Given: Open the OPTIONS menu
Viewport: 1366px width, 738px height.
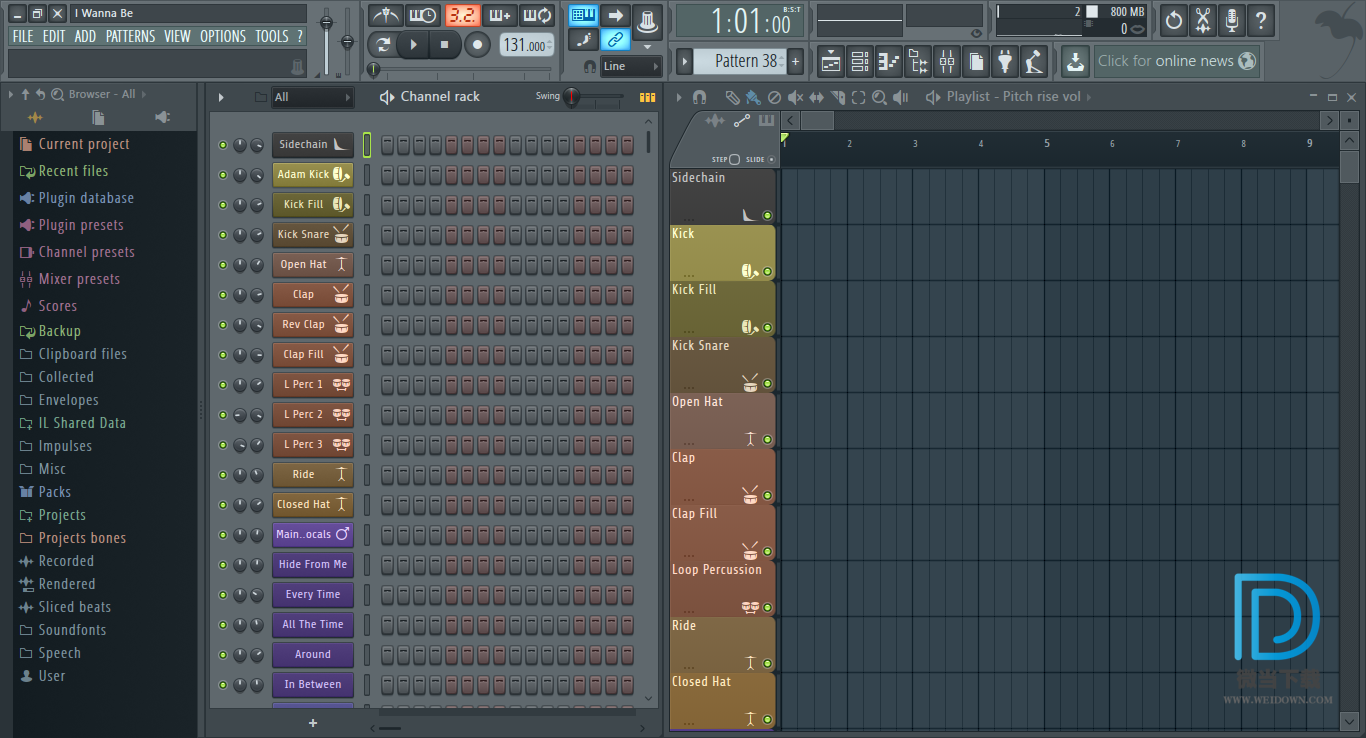Looking at the screenshot, I should 222,36.
